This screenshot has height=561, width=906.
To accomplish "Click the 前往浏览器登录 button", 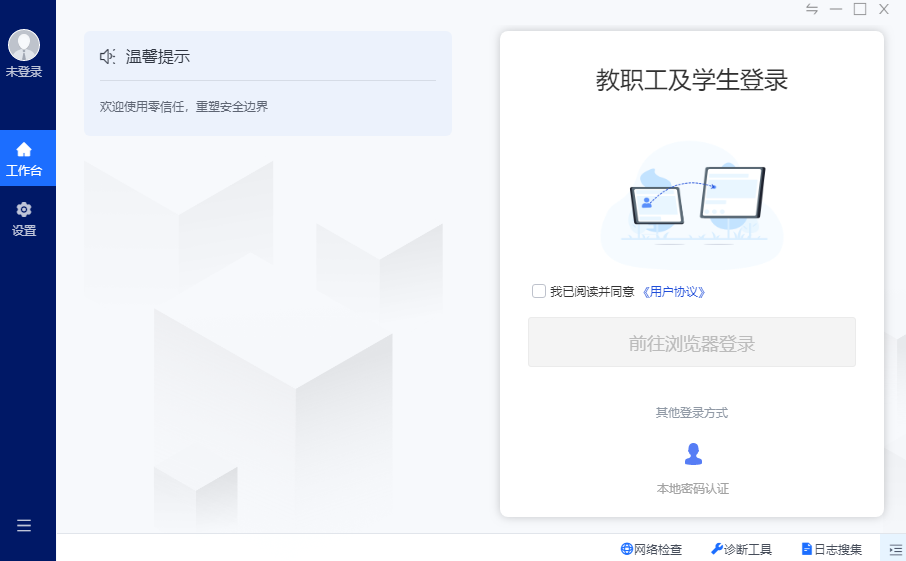I will 692,342.
